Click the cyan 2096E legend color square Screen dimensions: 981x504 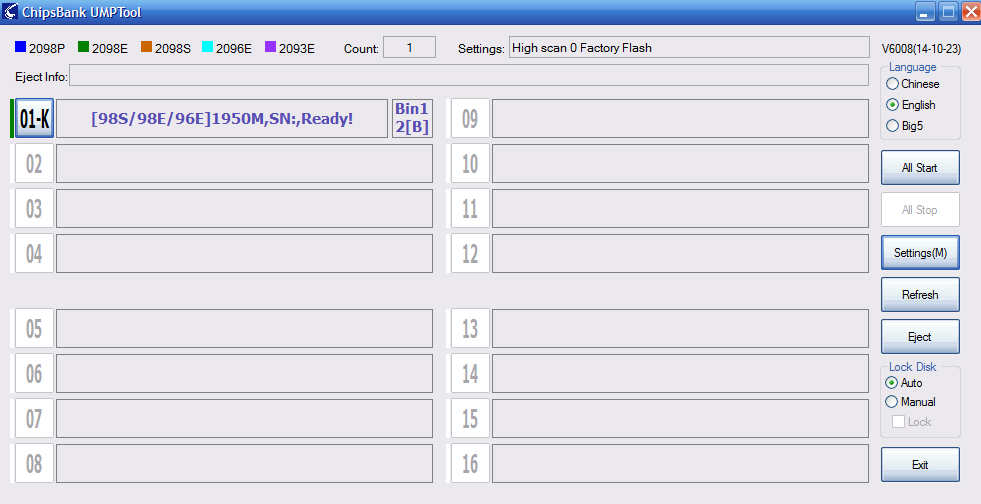point(208,47)
